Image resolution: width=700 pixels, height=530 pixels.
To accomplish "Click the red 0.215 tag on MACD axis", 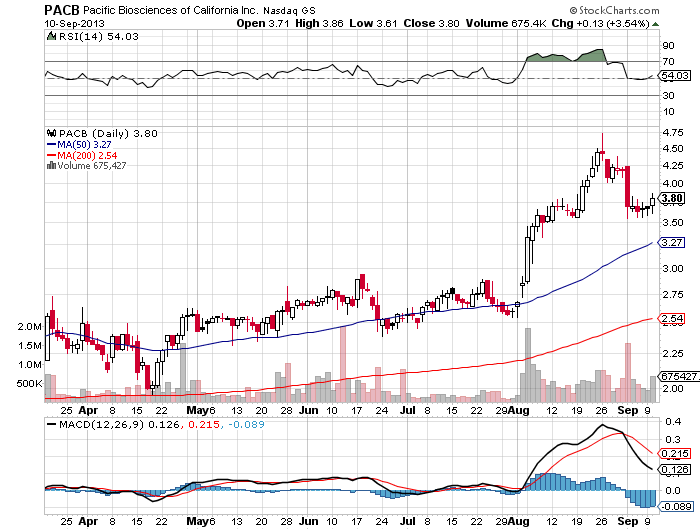I will coord(675,454).
